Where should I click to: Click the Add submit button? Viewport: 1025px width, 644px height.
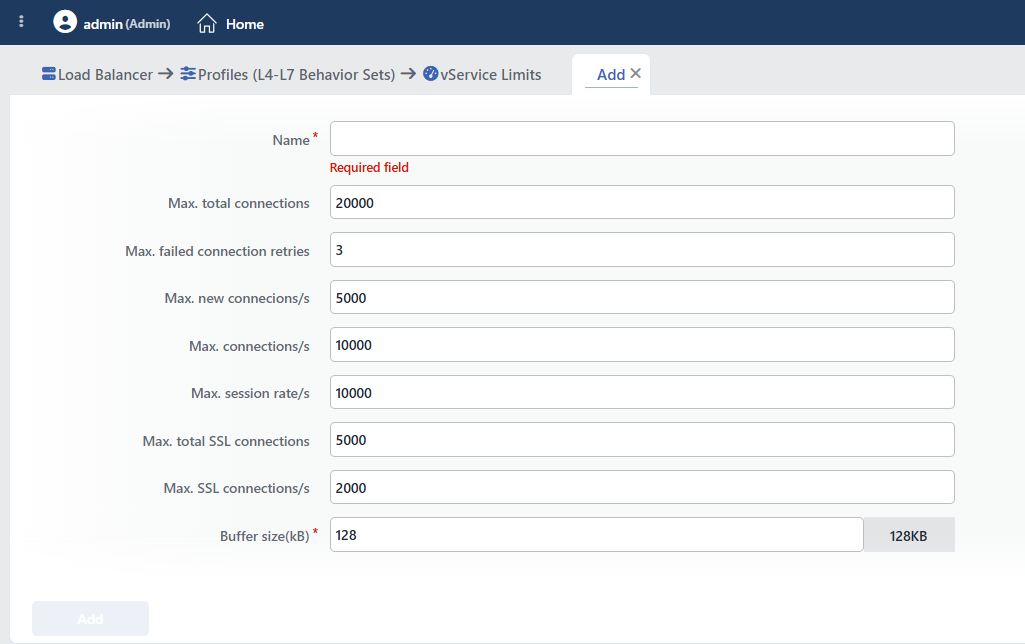click(90, 619)
